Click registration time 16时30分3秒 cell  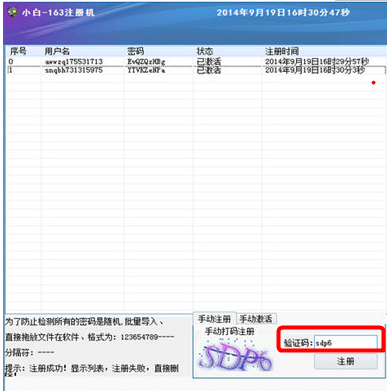click(x=315, y=70)
